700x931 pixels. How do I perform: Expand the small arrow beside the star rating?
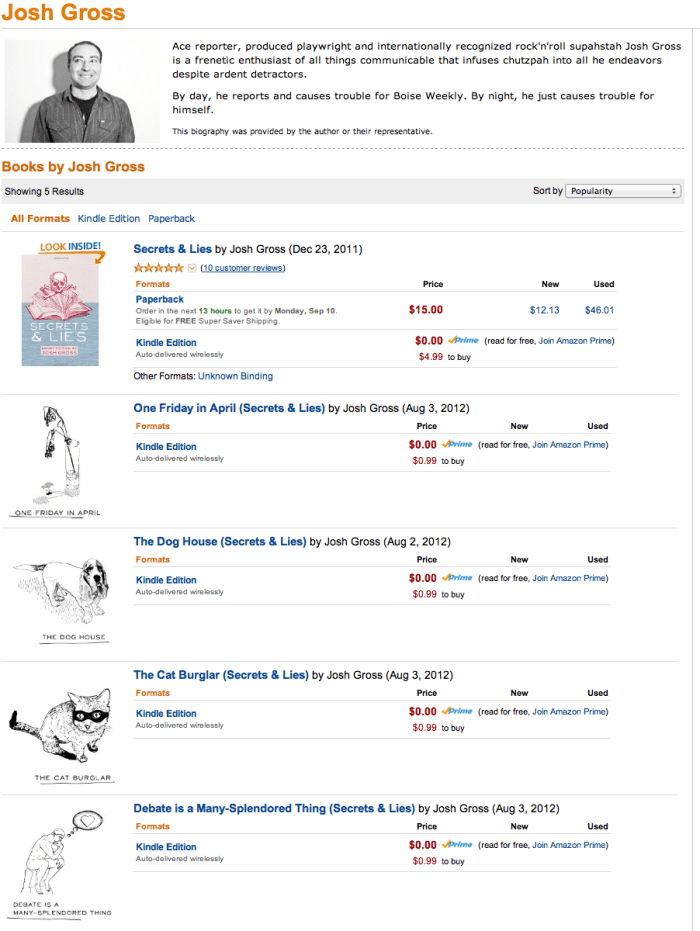tap(192, 268)
